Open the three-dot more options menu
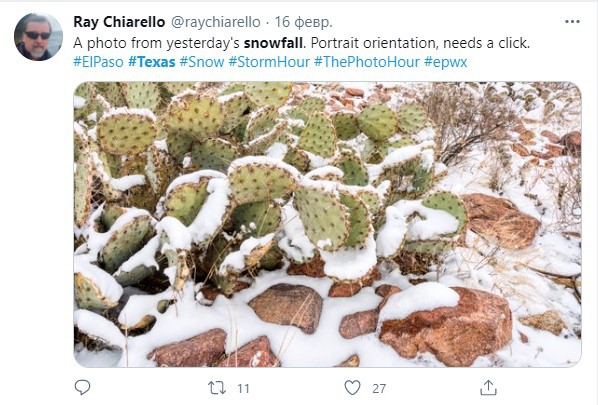598x405 pixels. (572, 22)
